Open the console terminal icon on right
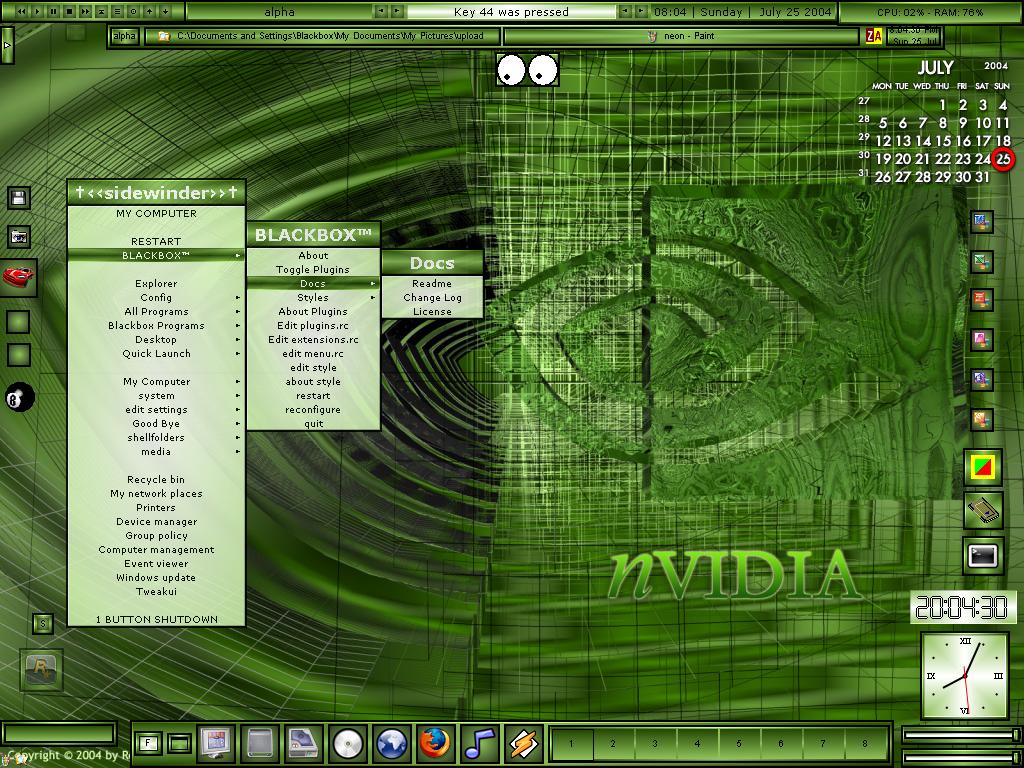The height and width of the screenshot is (768, 1024). [x=983, y=556]
